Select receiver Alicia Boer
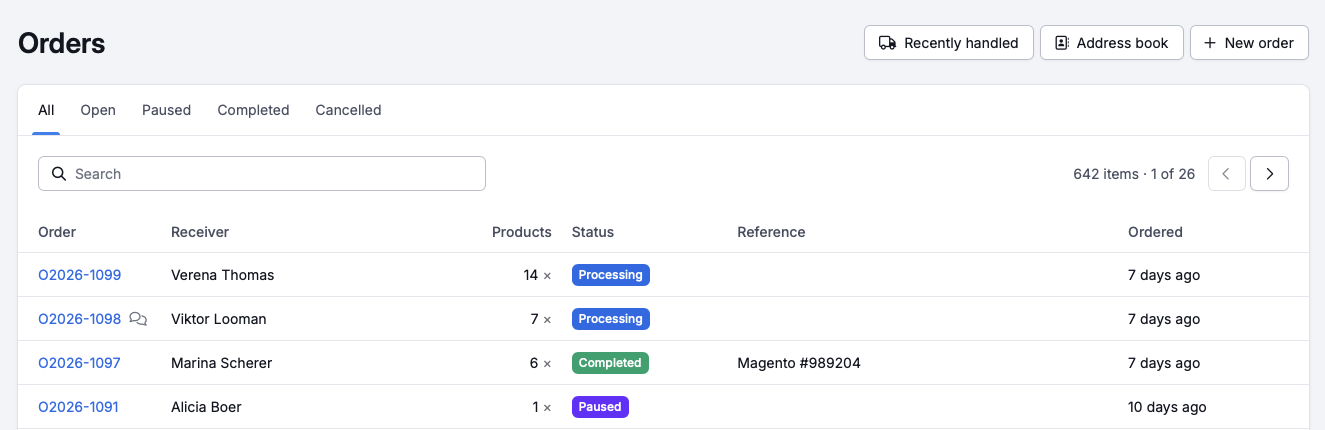Image resolution: width=1325 pixels, height=430 pixels. coord(206,407)
